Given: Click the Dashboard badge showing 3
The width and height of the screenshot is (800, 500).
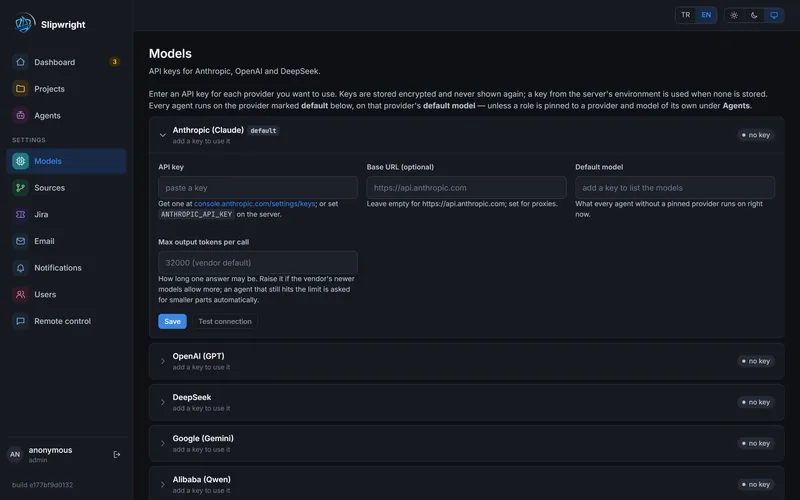Looking at the screenshot, I should 114,62.
